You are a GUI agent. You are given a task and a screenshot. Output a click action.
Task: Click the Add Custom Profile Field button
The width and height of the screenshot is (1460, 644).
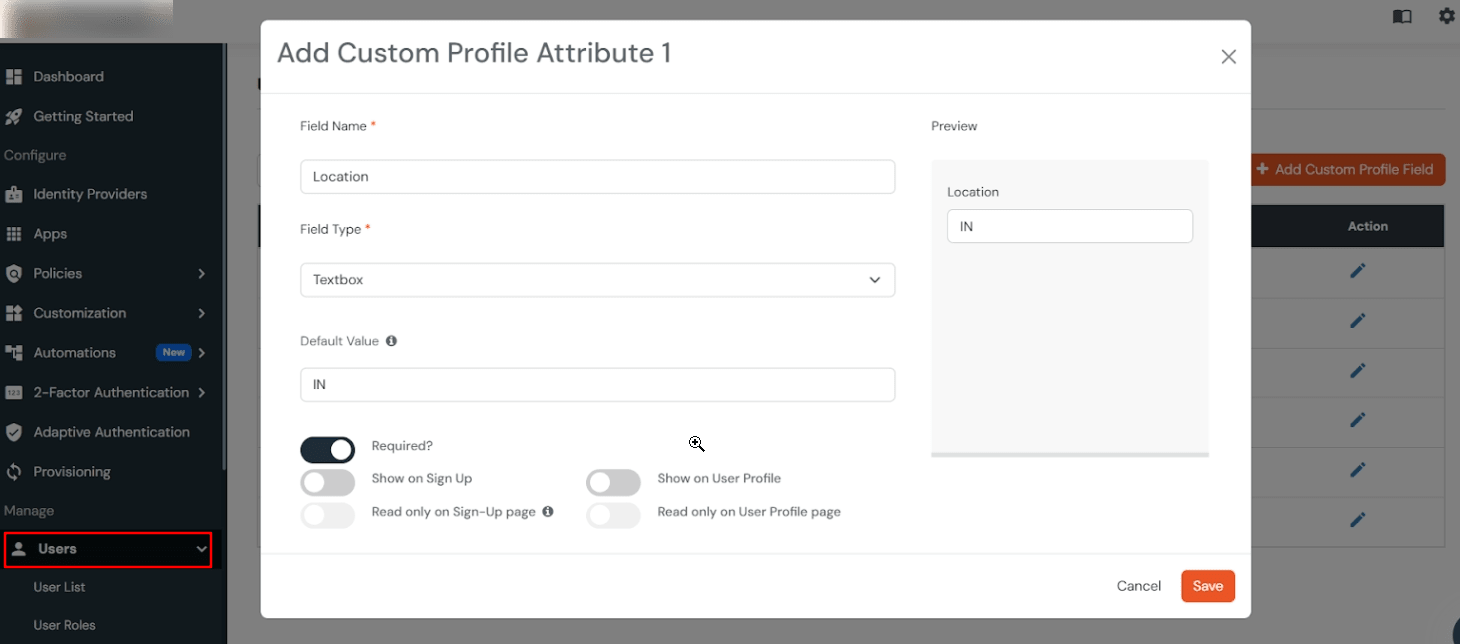tap(1348, 169)
